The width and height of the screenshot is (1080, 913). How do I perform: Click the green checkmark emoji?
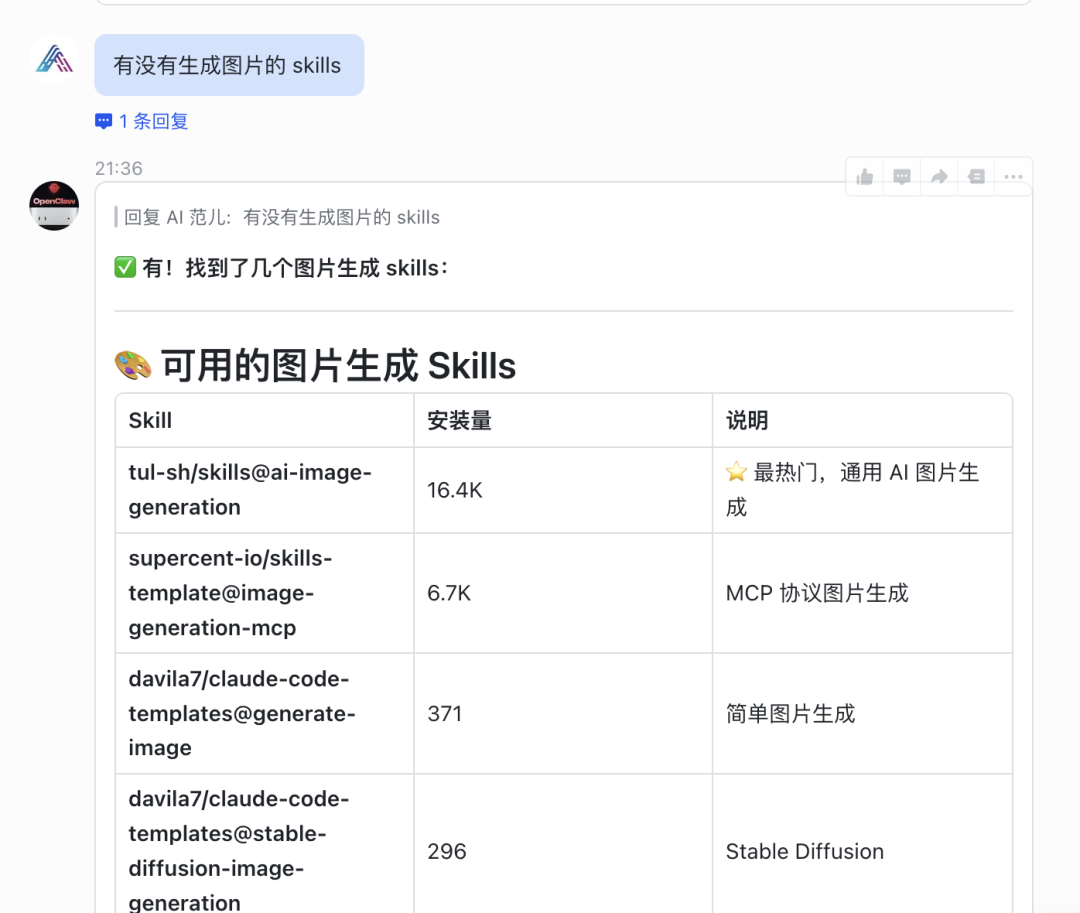coord(125,267)
